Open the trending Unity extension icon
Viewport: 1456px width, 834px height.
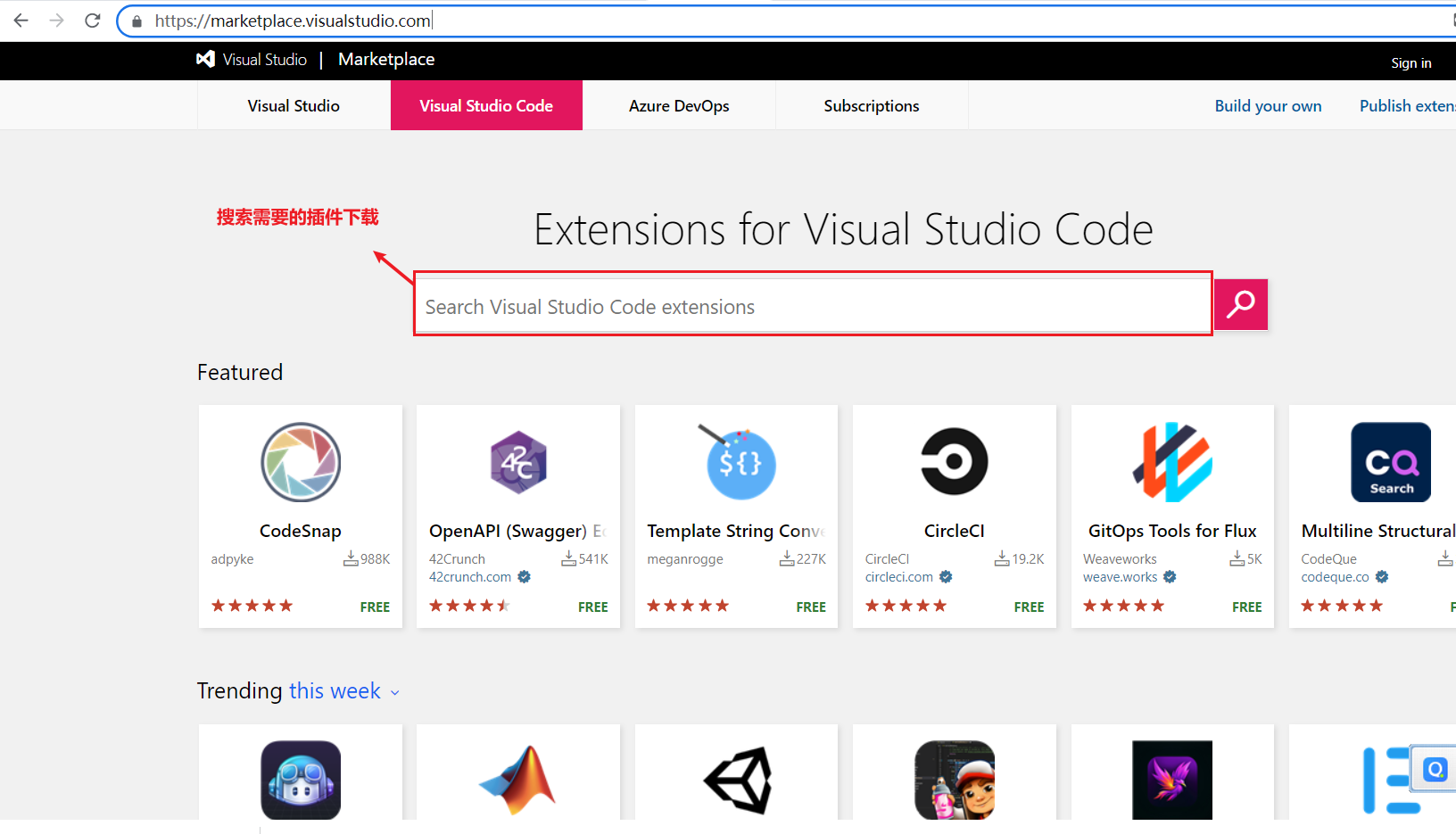pos(737,780)
